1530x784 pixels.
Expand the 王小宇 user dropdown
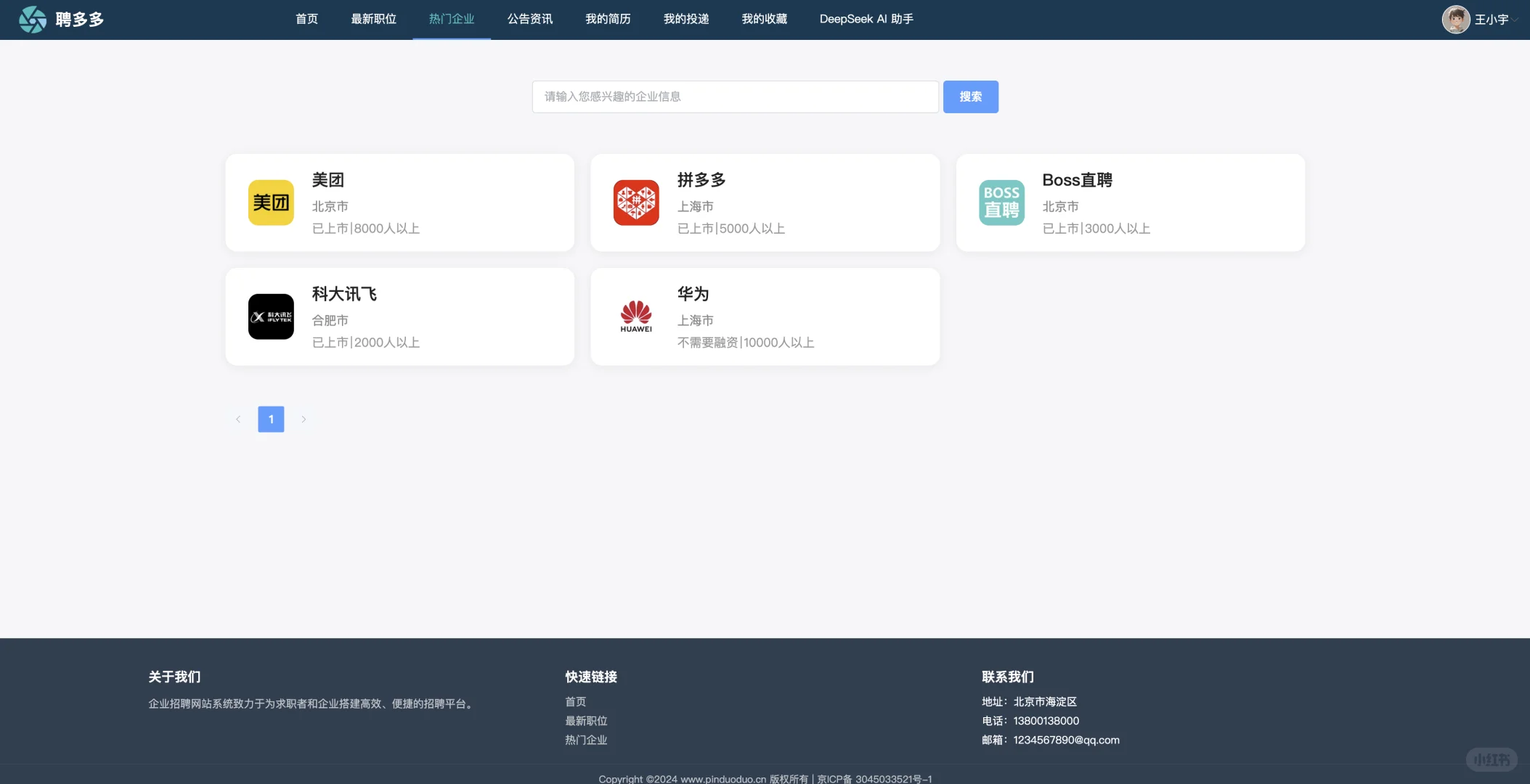pos(1514,20)
